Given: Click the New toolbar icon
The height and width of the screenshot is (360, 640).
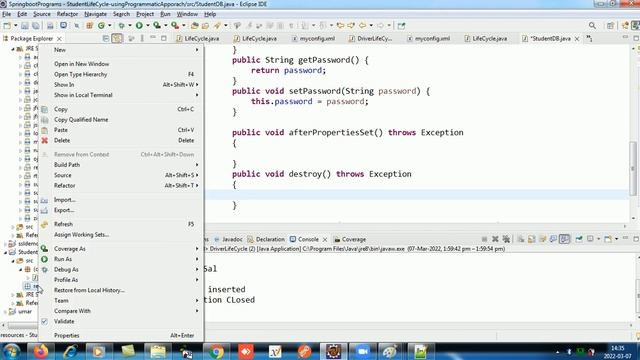Looking at the screenshot, I should 7,25.
